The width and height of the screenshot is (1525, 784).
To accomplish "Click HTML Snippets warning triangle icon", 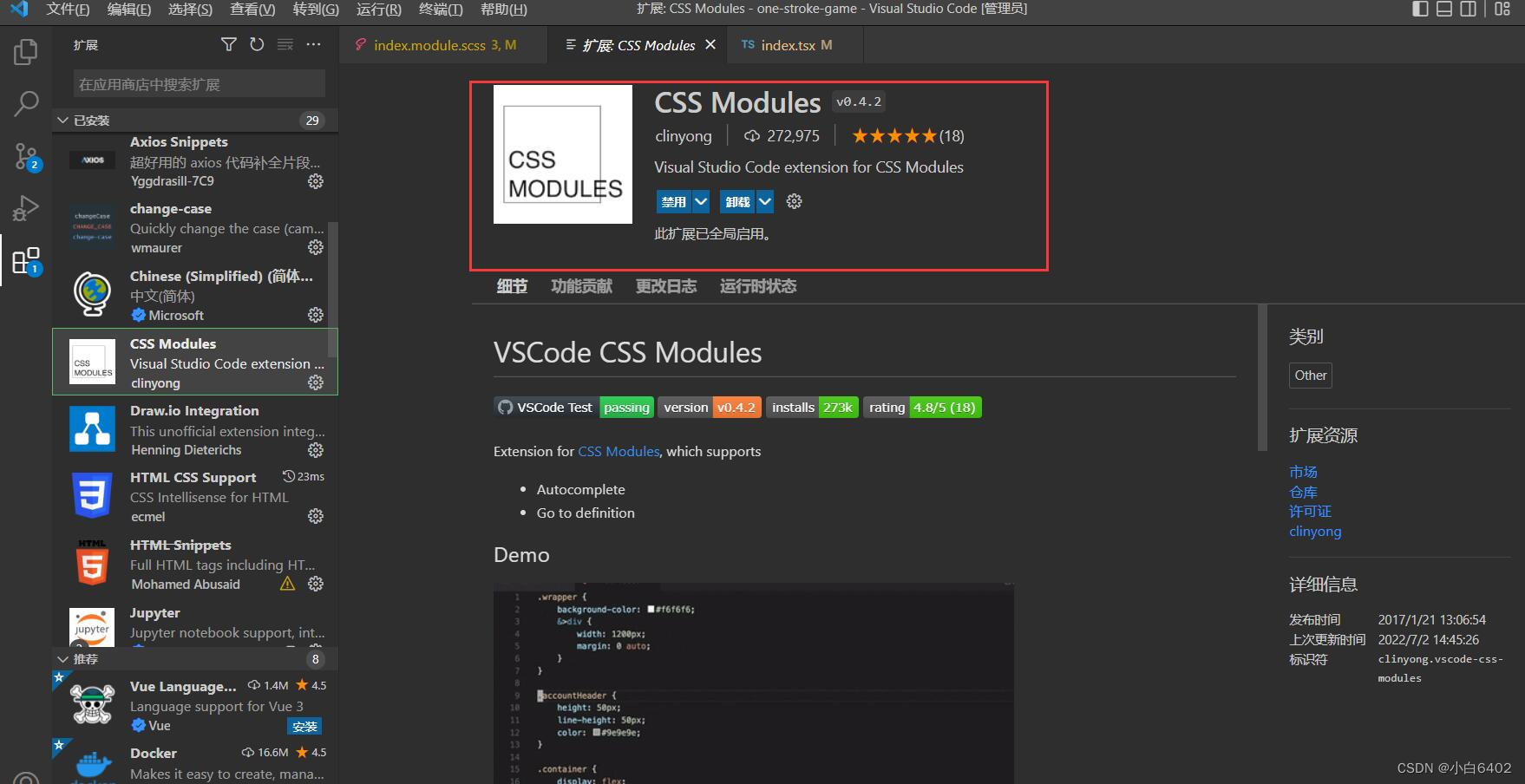I will pyautogui.click(x=288, y=584).
